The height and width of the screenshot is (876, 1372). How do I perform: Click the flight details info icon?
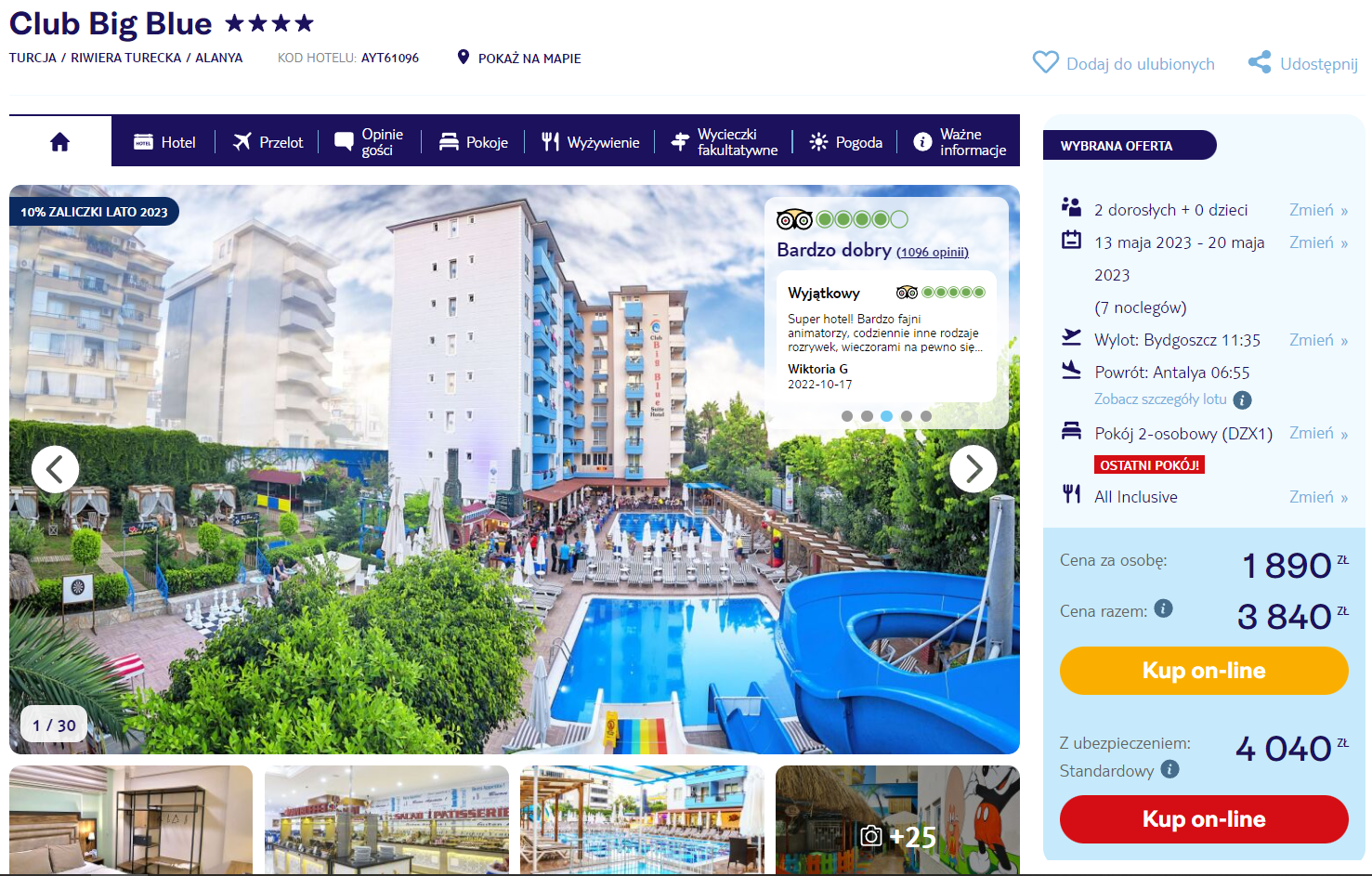pos(1242,399)
